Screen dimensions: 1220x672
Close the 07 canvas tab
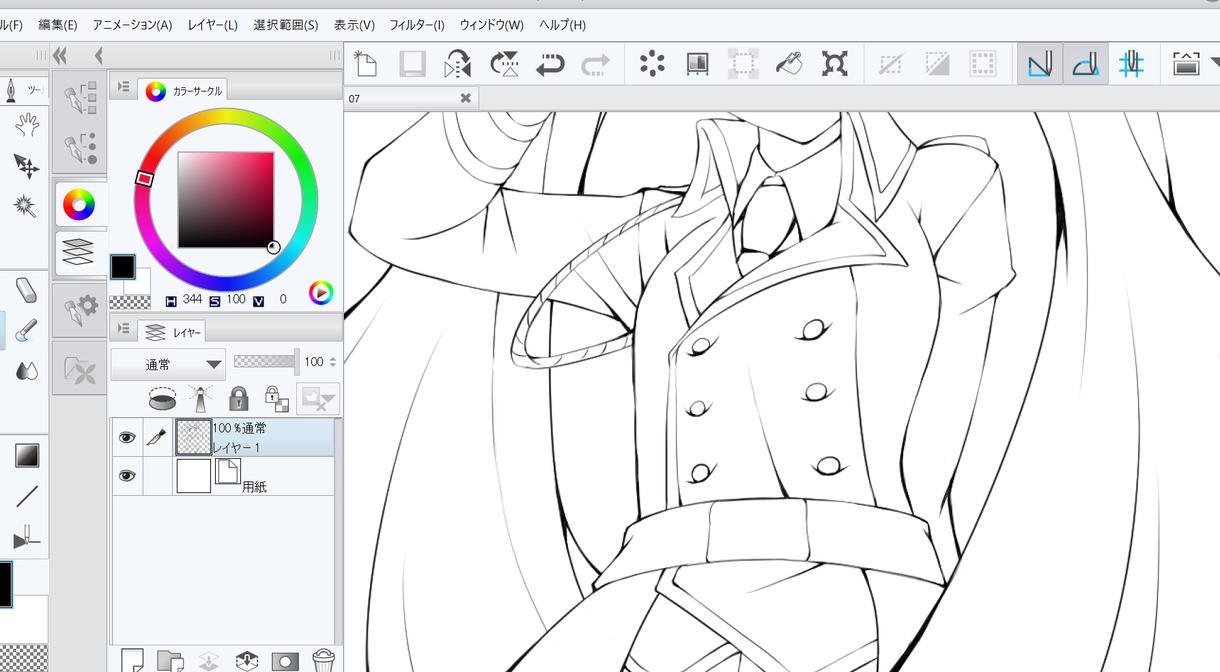click(465, 98)
